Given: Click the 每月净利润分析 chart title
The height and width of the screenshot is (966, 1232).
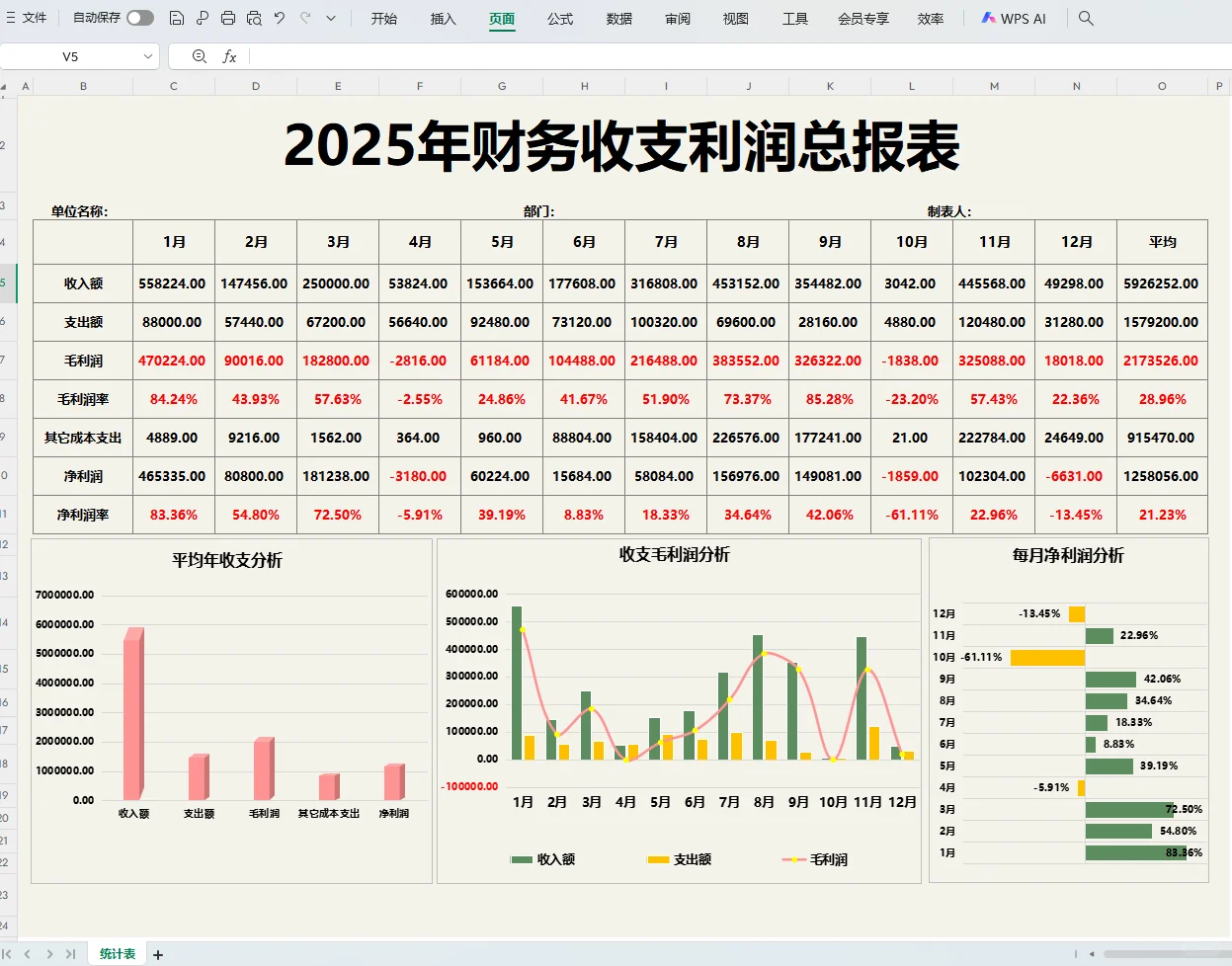Looking at the screenshot, I should [x=1068, y=556].
